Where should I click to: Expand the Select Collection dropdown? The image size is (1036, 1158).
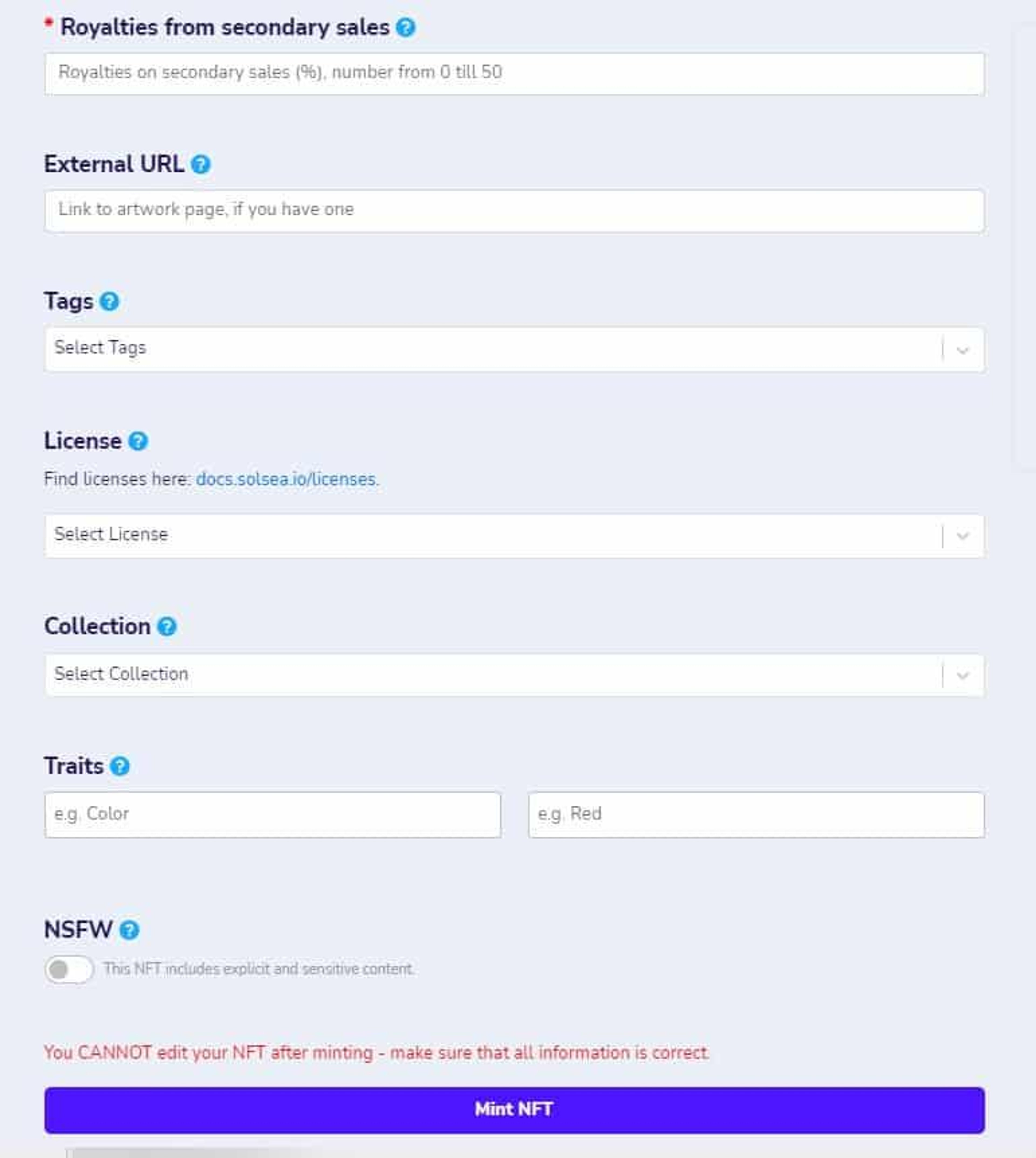514,675
